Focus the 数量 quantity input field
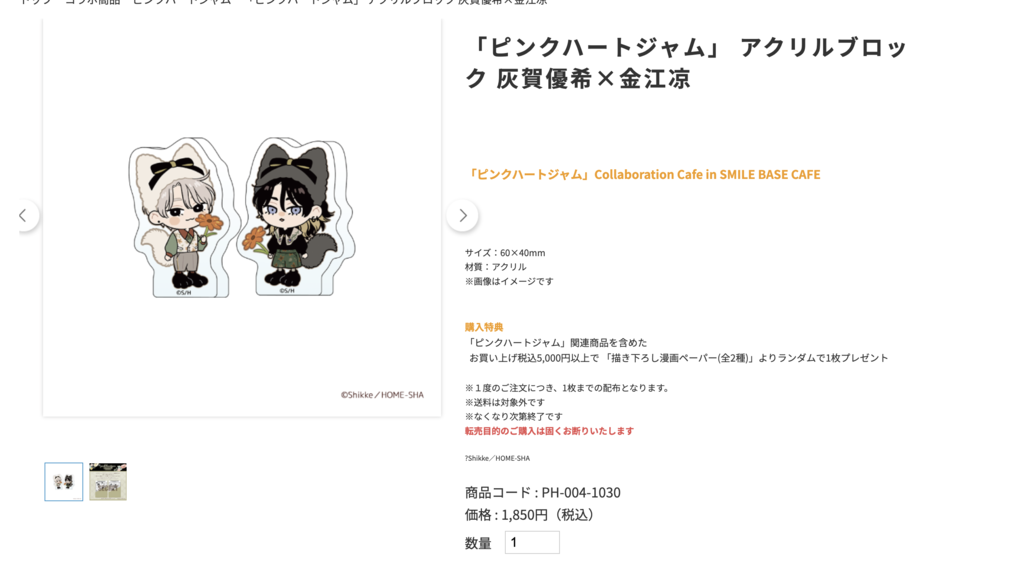Image resolution: width=1024 pixels, height=568 pixels. click(x=532, y=543)
